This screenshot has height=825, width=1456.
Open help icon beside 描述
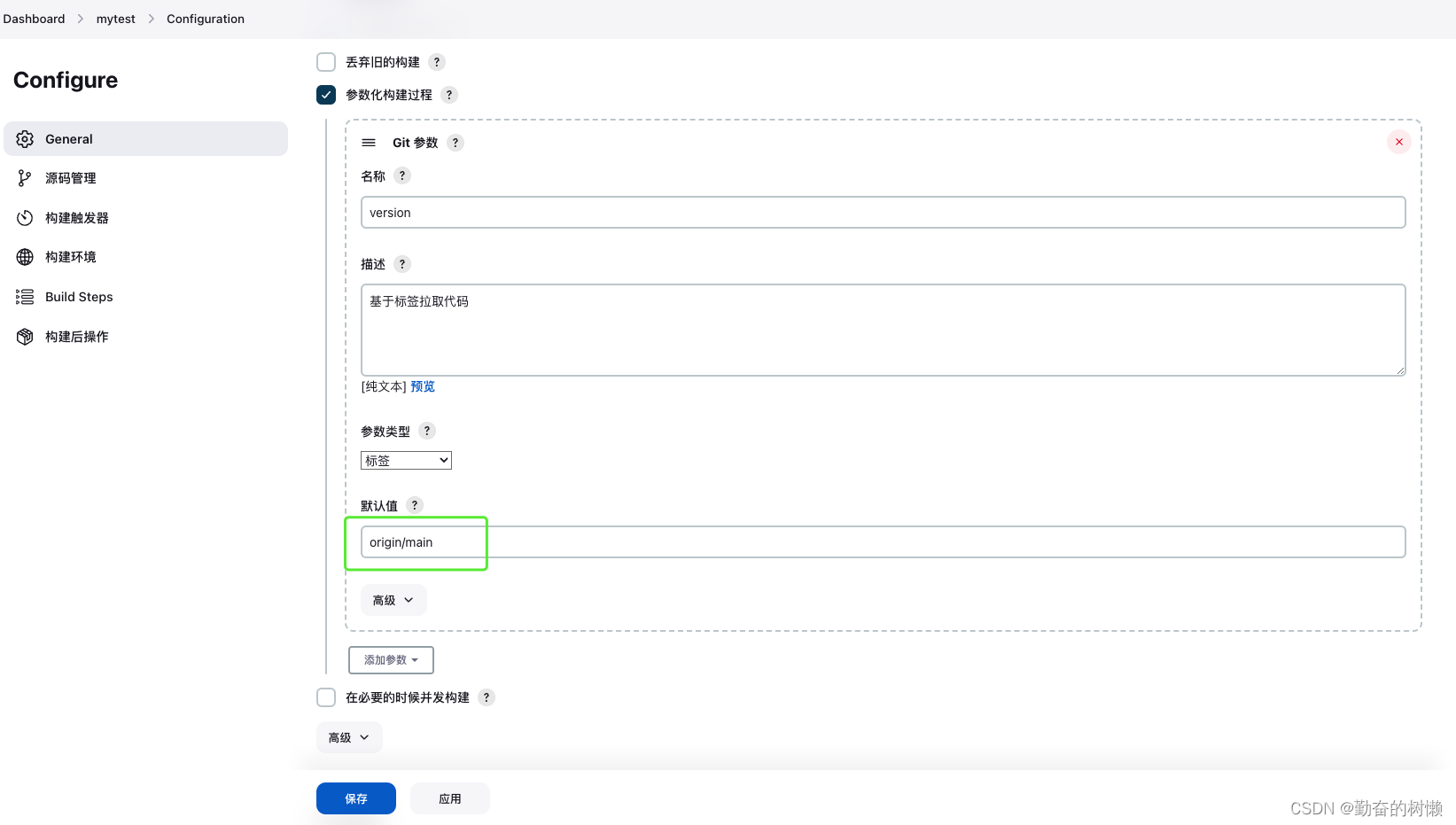click(402, 264)
